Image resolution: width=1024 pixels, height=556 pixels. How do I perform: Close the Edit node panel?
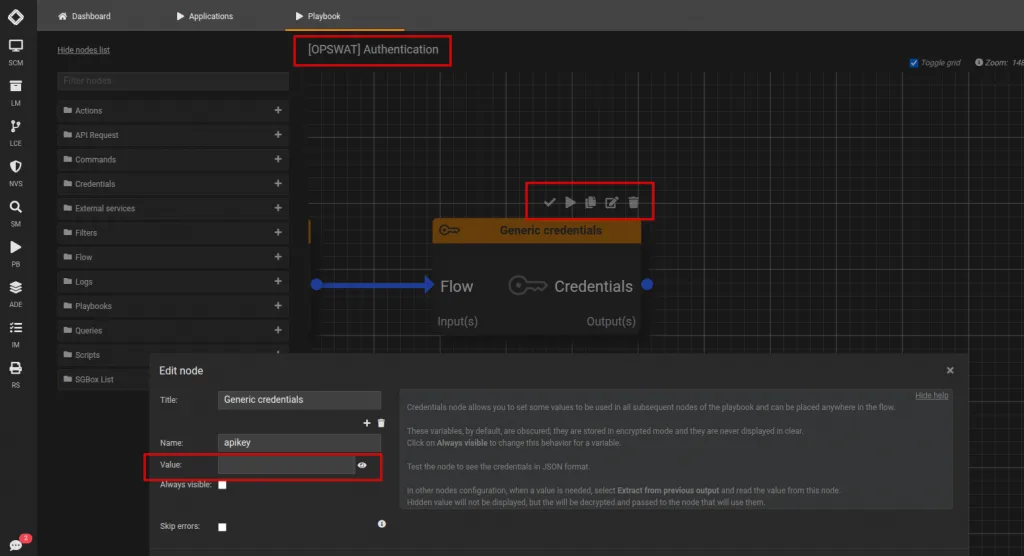point(950,370)
